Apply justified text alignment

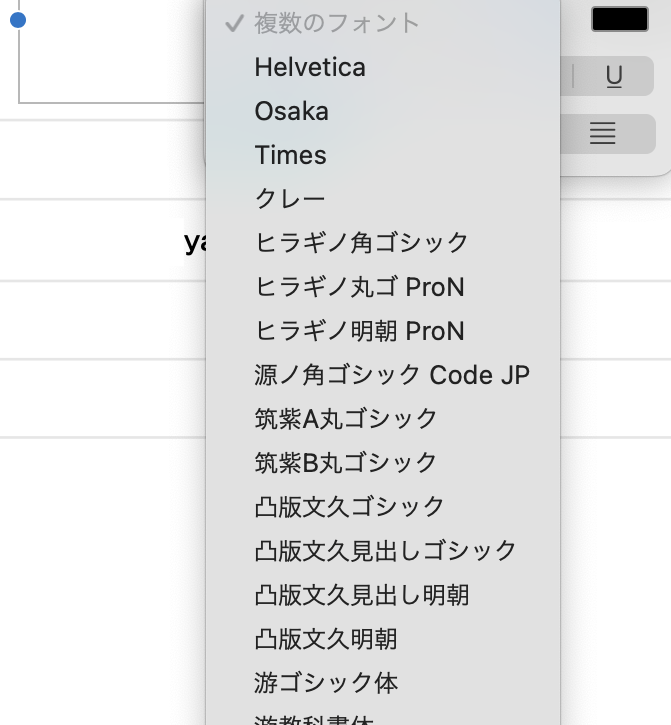tap(602, 133)
